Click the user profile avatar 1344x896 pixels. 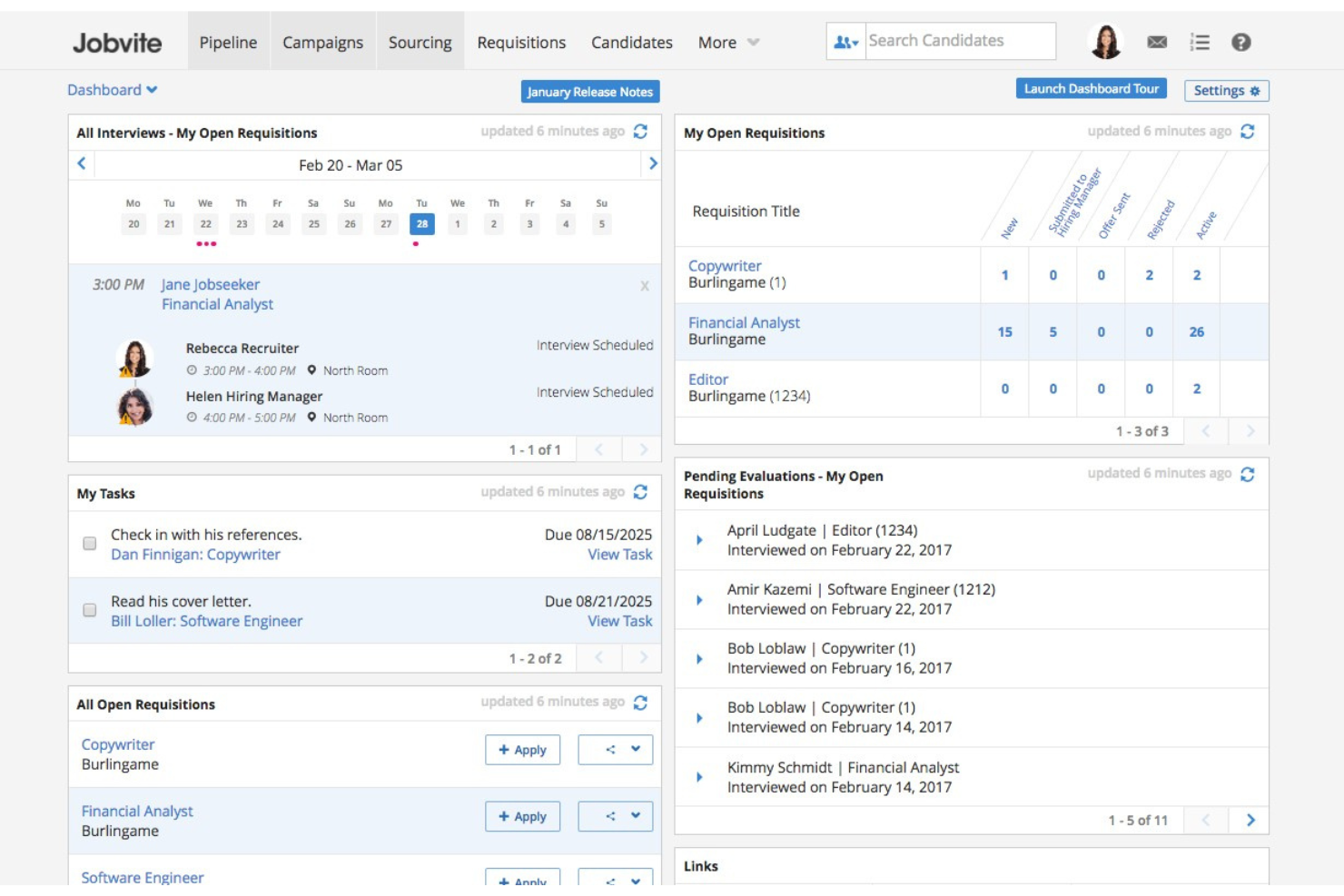click(1105, 42)
